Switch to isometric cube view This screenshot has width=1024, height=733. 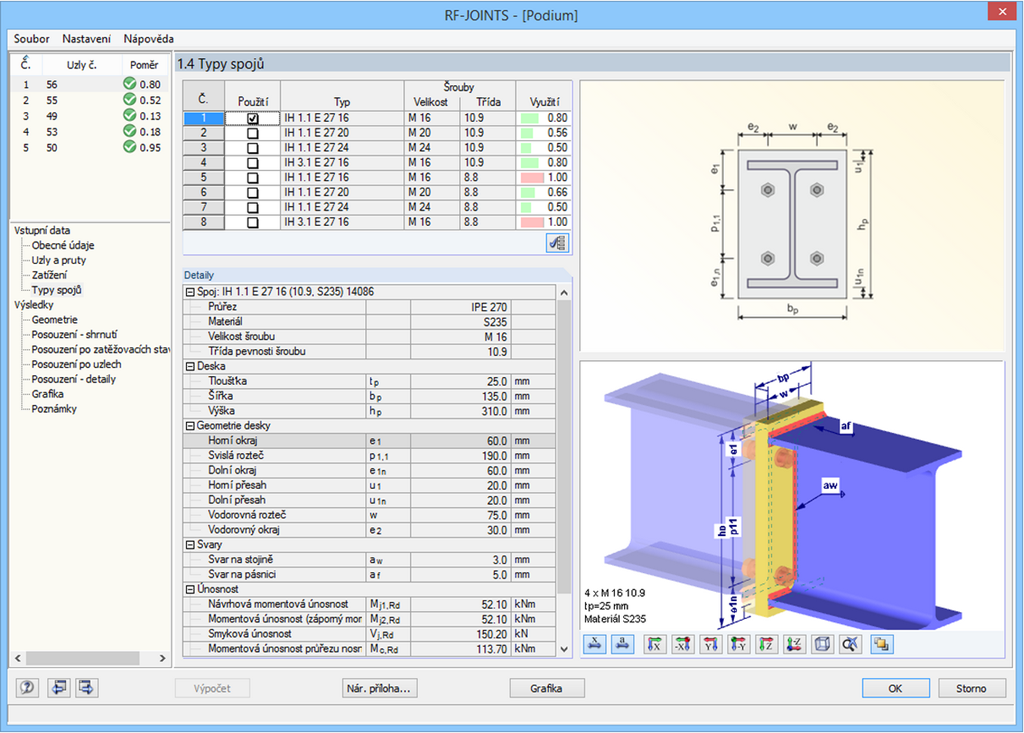pyautogui.click(x=823, y=644)
